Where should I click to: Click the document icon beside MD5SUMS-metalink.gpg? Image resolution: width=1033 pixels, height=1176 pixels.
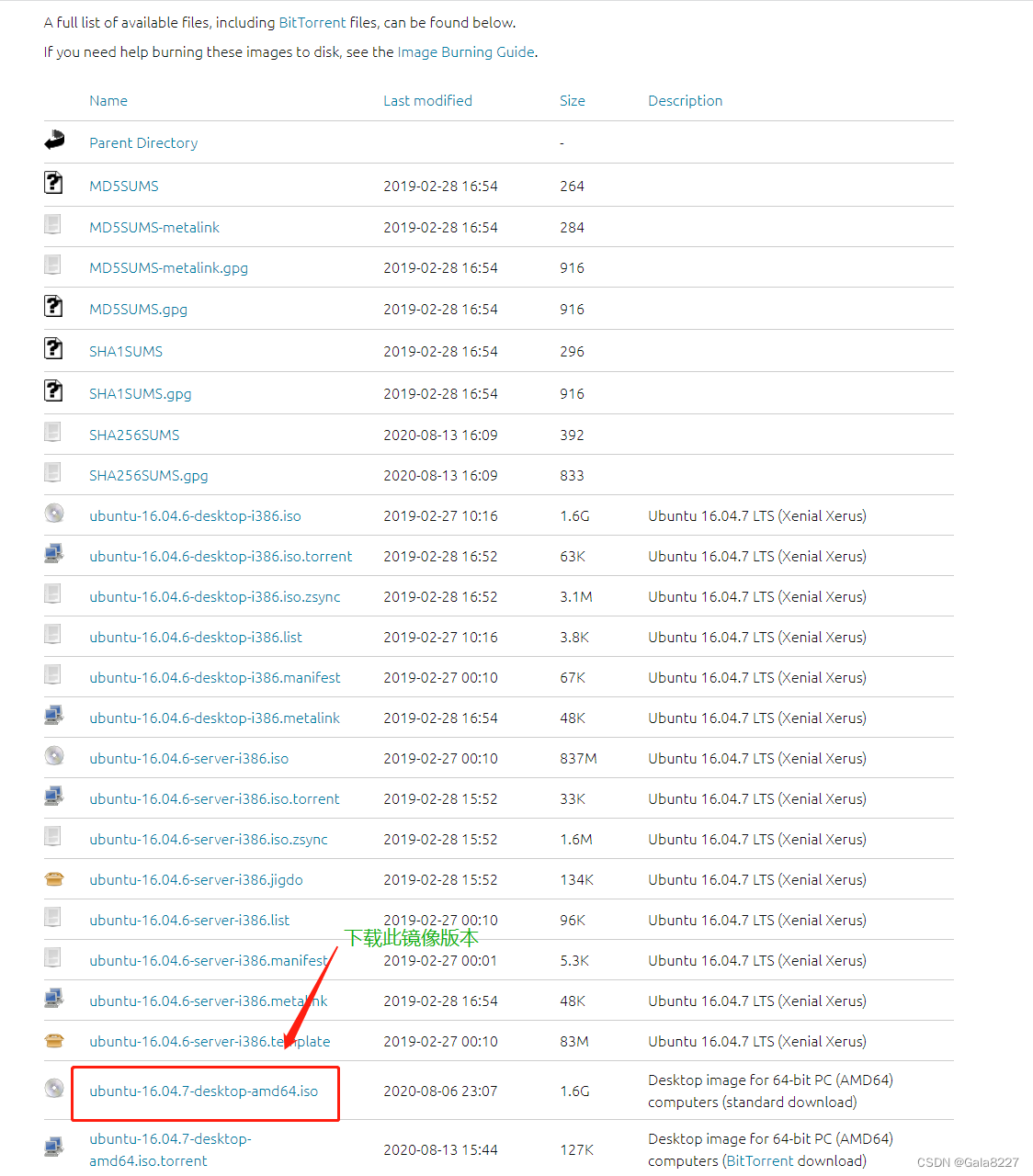[x=53, y=265]
